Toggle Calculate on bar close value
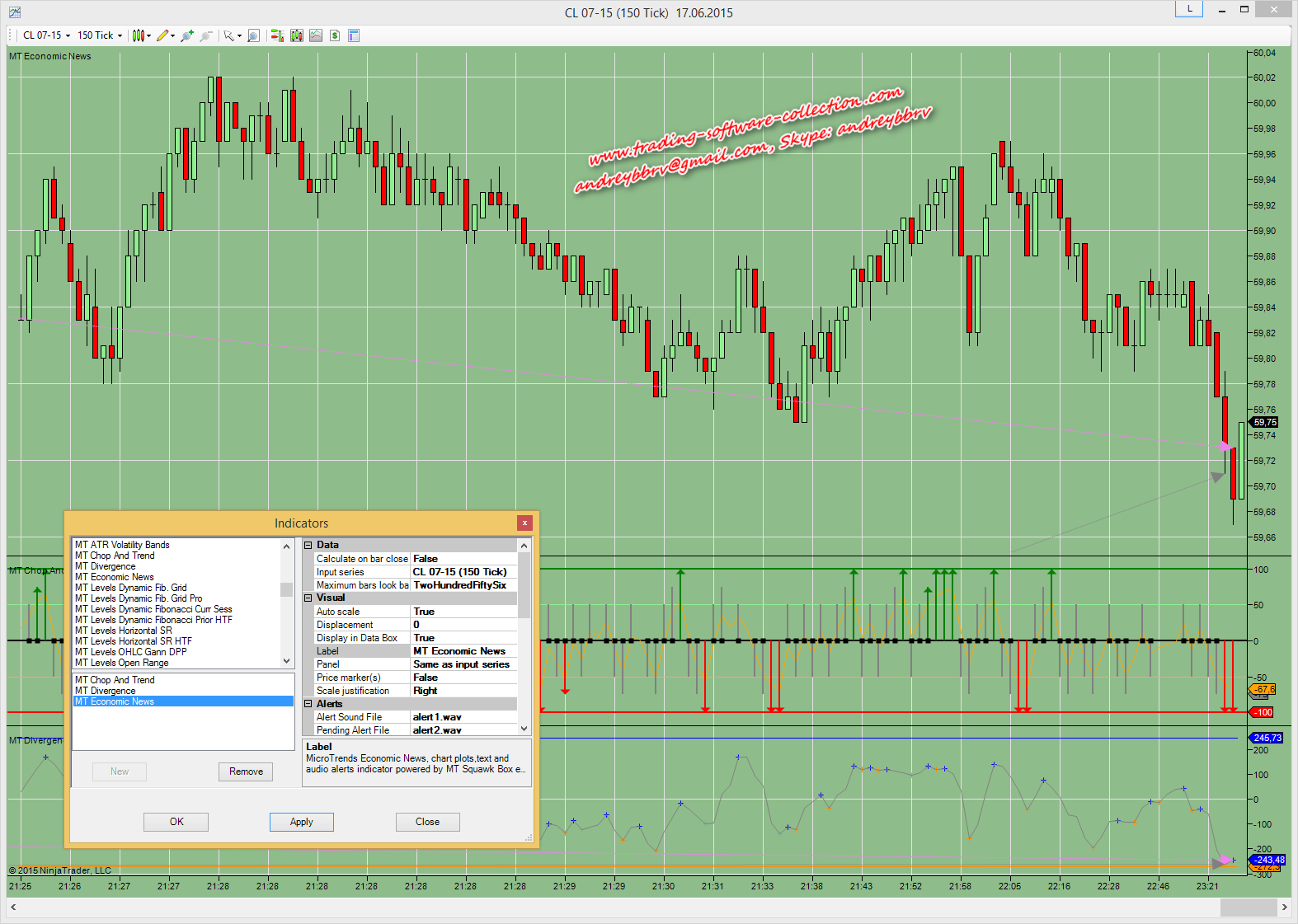The image size is (1298, 924). [463, 559]
